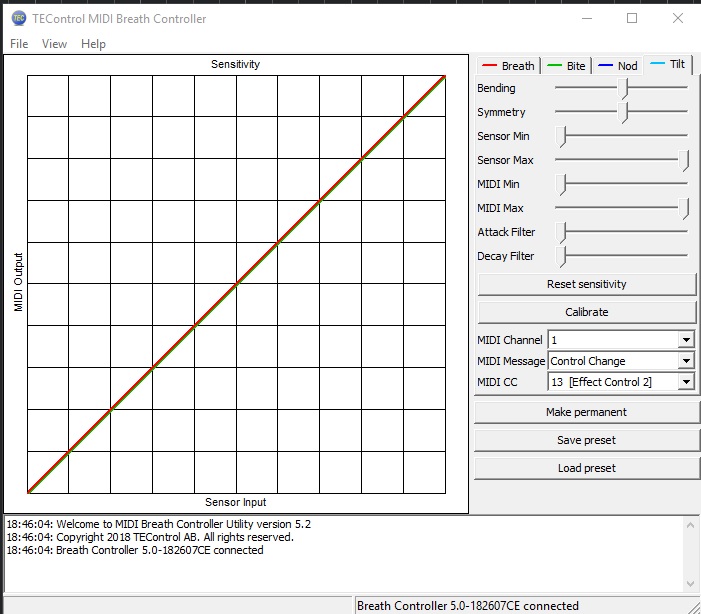
Task: Click the log line ending '182607CE connected'
Action: 135,550
